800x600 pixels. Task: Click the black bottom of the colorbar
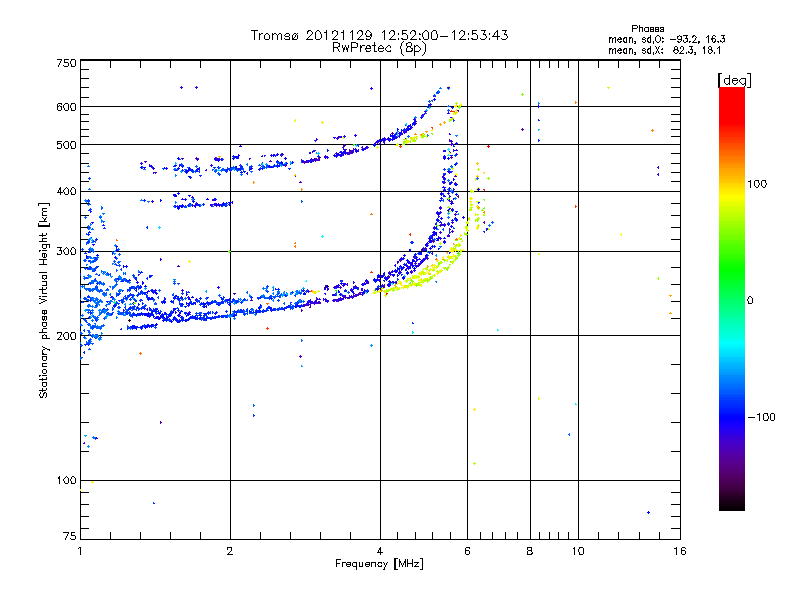[x=732, y=503]
